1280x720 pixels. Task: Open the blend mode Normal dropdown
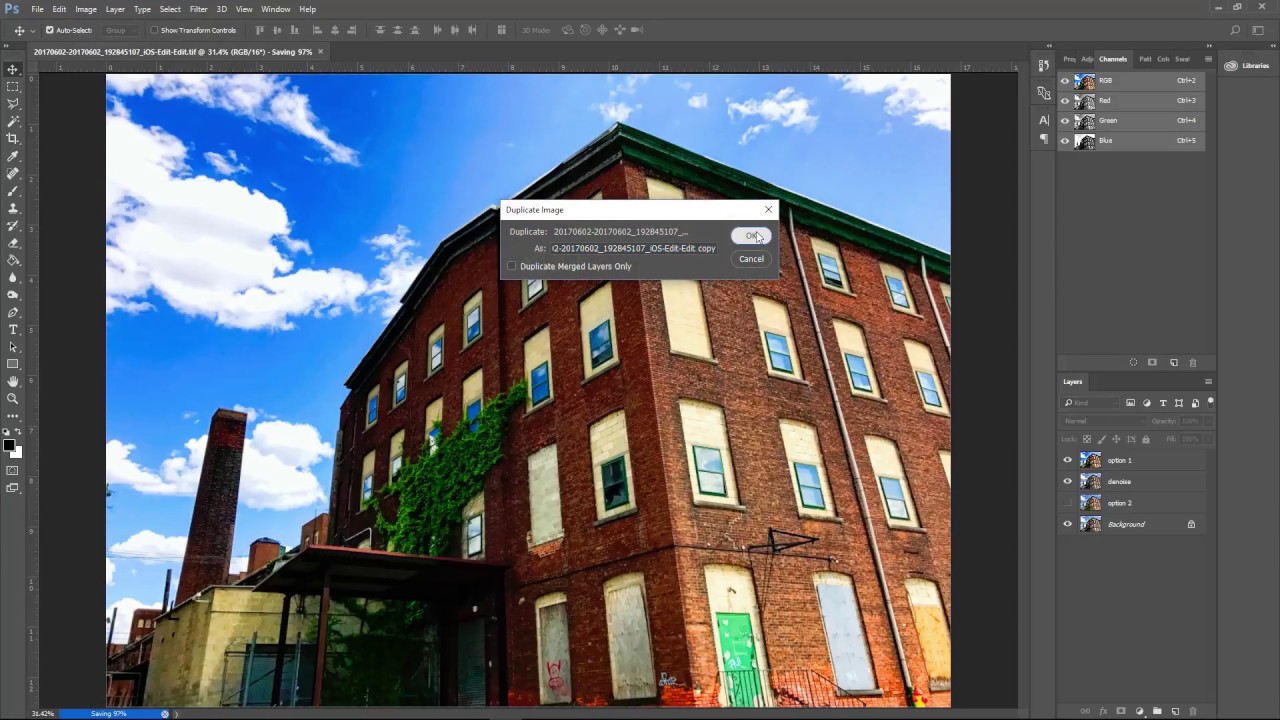click(1102, 421)
